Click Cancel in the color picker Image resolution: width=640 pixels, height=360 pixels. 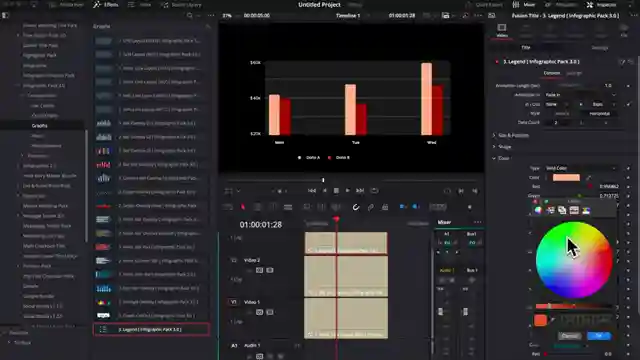pyautogui.click(x=569, y=336)
